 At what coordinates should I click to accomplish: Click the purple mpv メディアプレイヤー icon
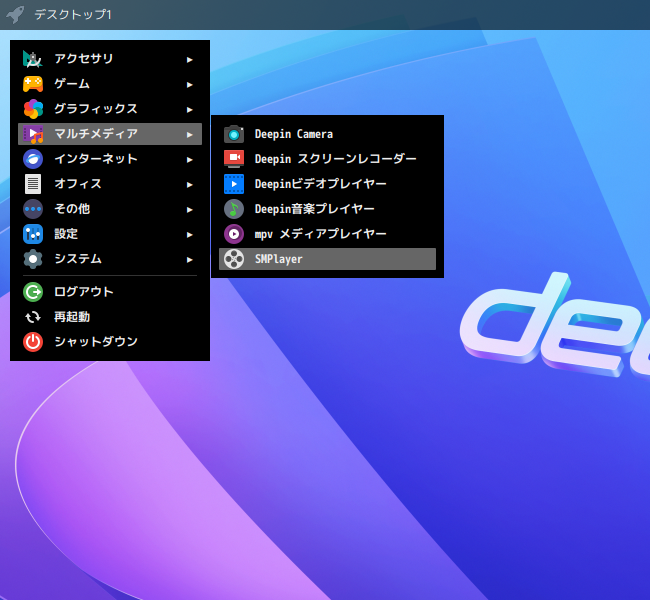point(234,234)
